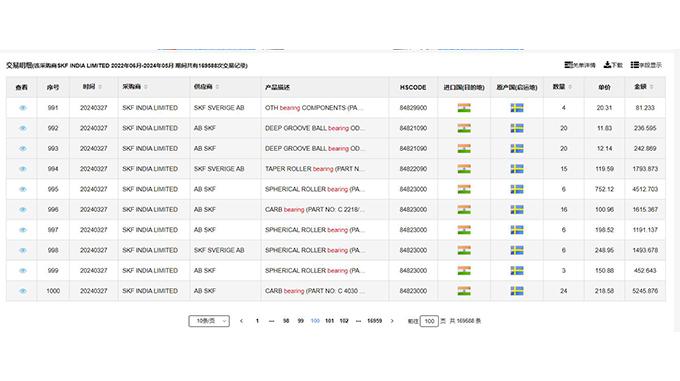Open the bill details icon at top right
Image resolution: width=680 pixels, height=381 pixels.
point(568,65)
